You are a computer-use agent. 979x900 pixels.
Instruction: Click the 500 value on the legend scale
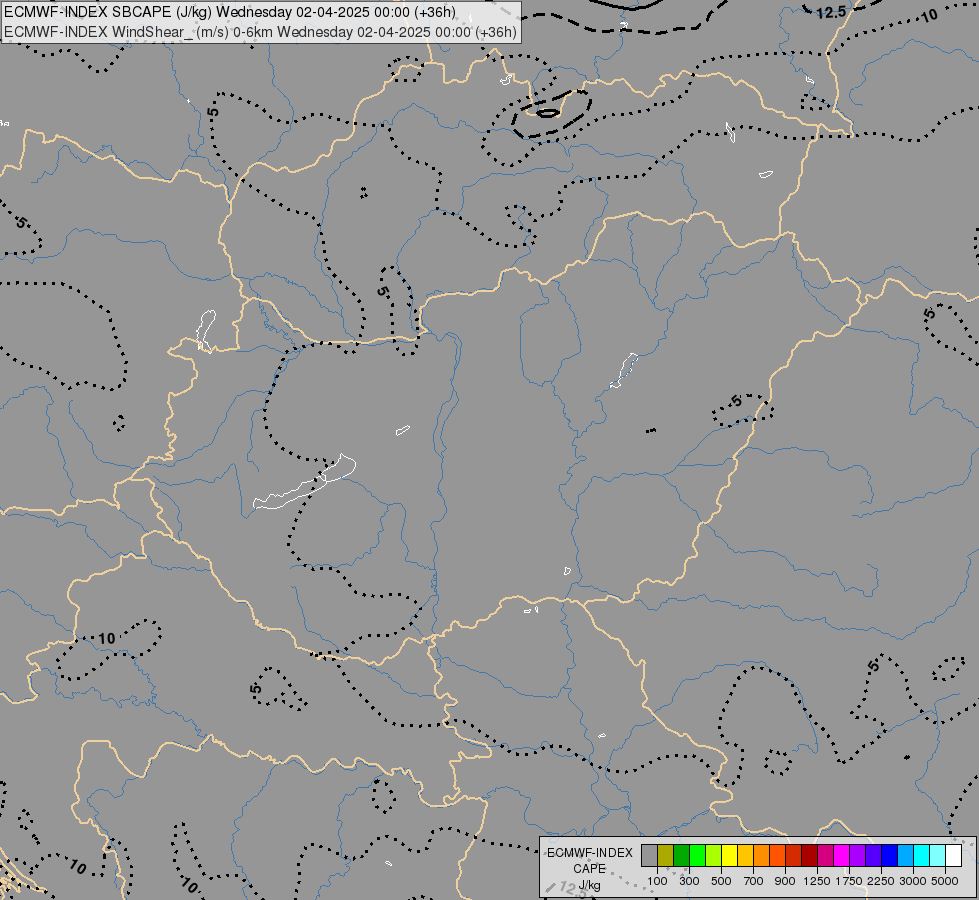coord(721,881)
